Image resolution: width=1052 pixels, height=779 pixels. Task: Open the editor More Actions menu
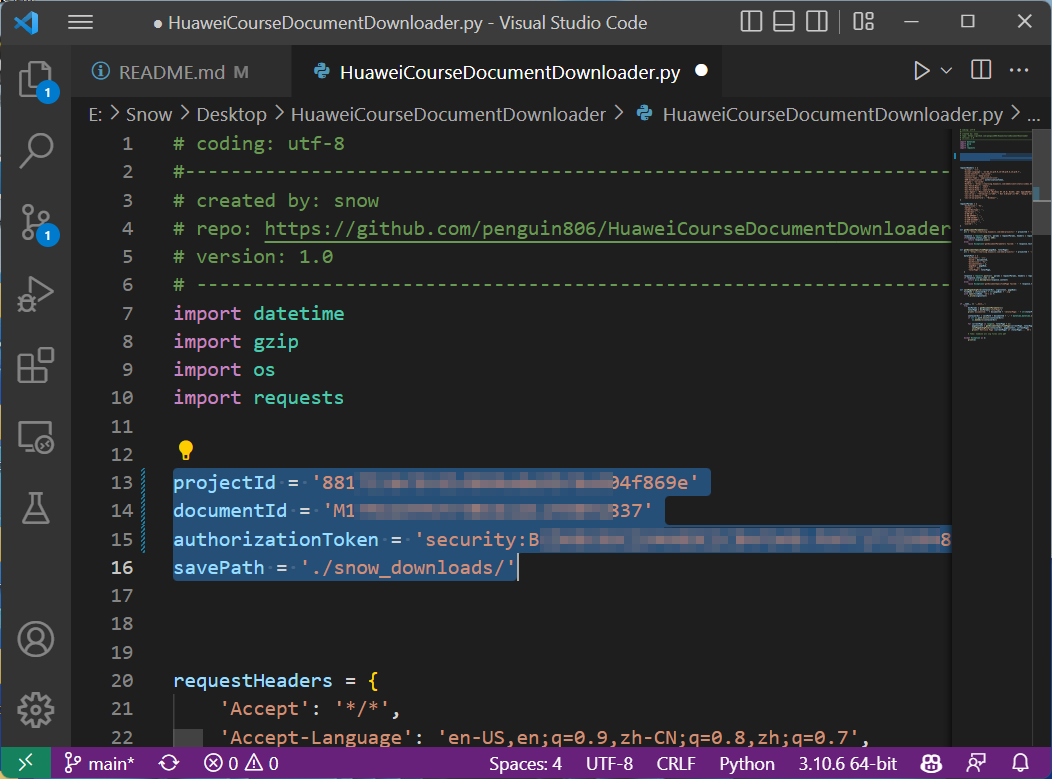coord(1018,70)
